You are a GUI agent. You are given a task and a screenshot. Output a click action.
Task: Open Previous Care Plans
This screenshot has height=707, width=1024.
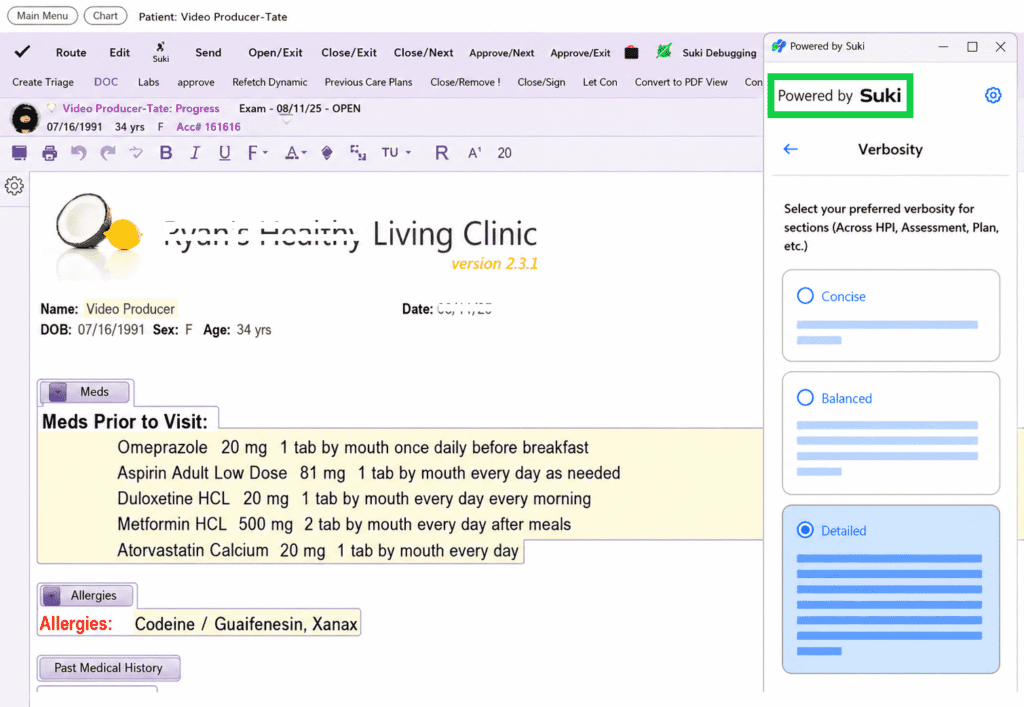click(x=368, y=82)
